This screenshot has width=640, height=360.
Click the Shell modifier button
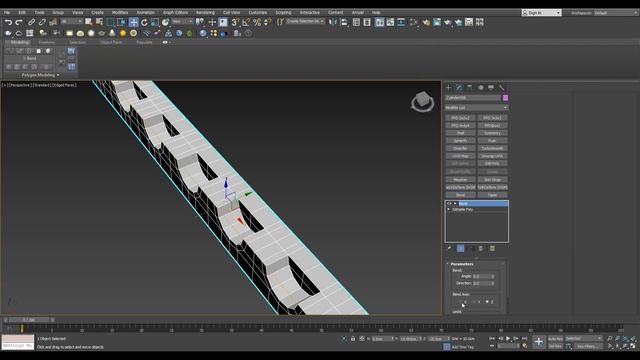pyautogui.click(x=460, y=133)
